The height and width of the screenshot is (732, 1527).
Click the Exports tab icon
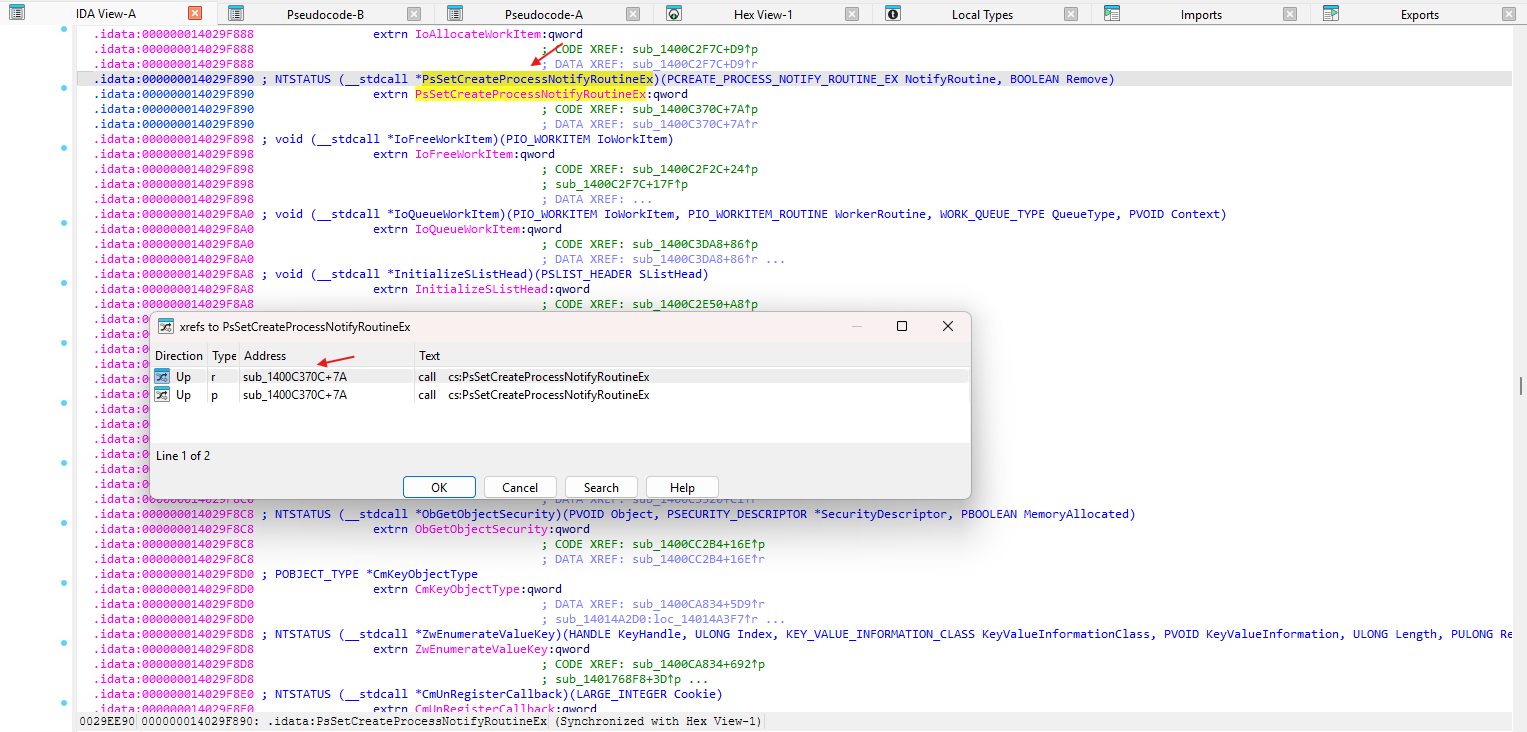tap(1331, 13)
